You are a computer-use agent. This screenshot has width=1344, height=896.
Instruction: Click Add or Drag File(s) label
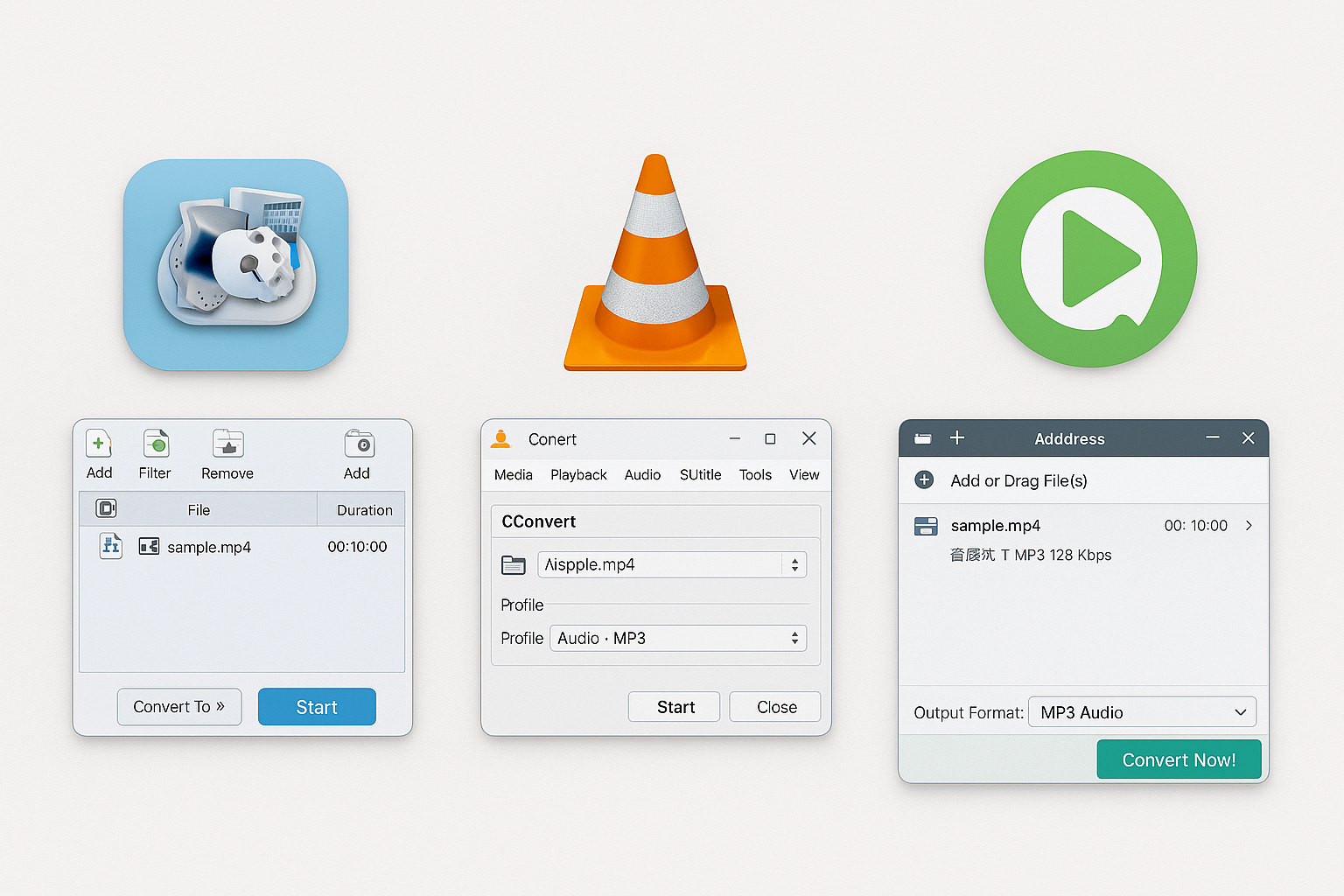point(1018,480)
